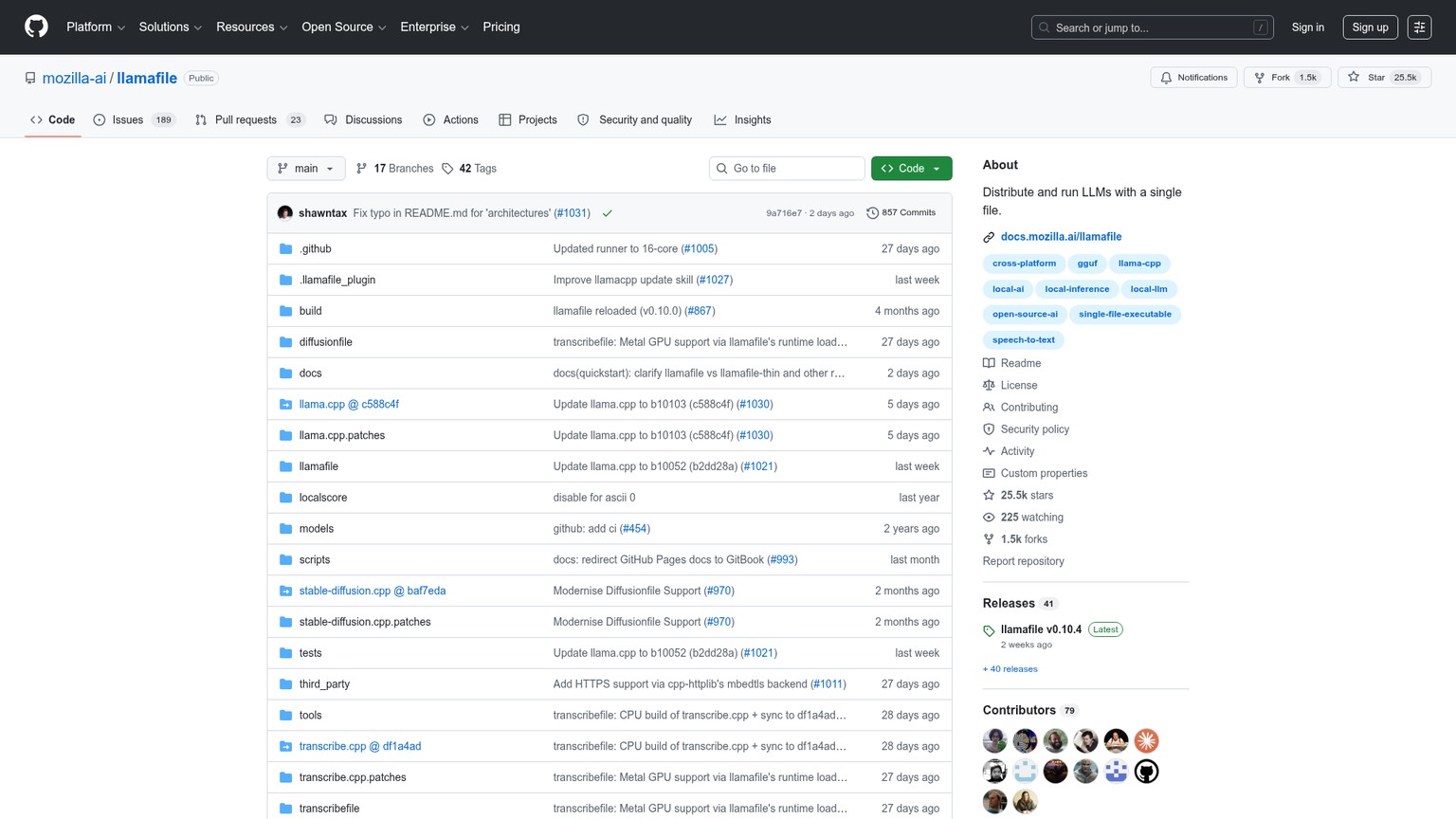Click the Report repository link
This screenshot has width=1456, height=819.
coord(1023,561)
